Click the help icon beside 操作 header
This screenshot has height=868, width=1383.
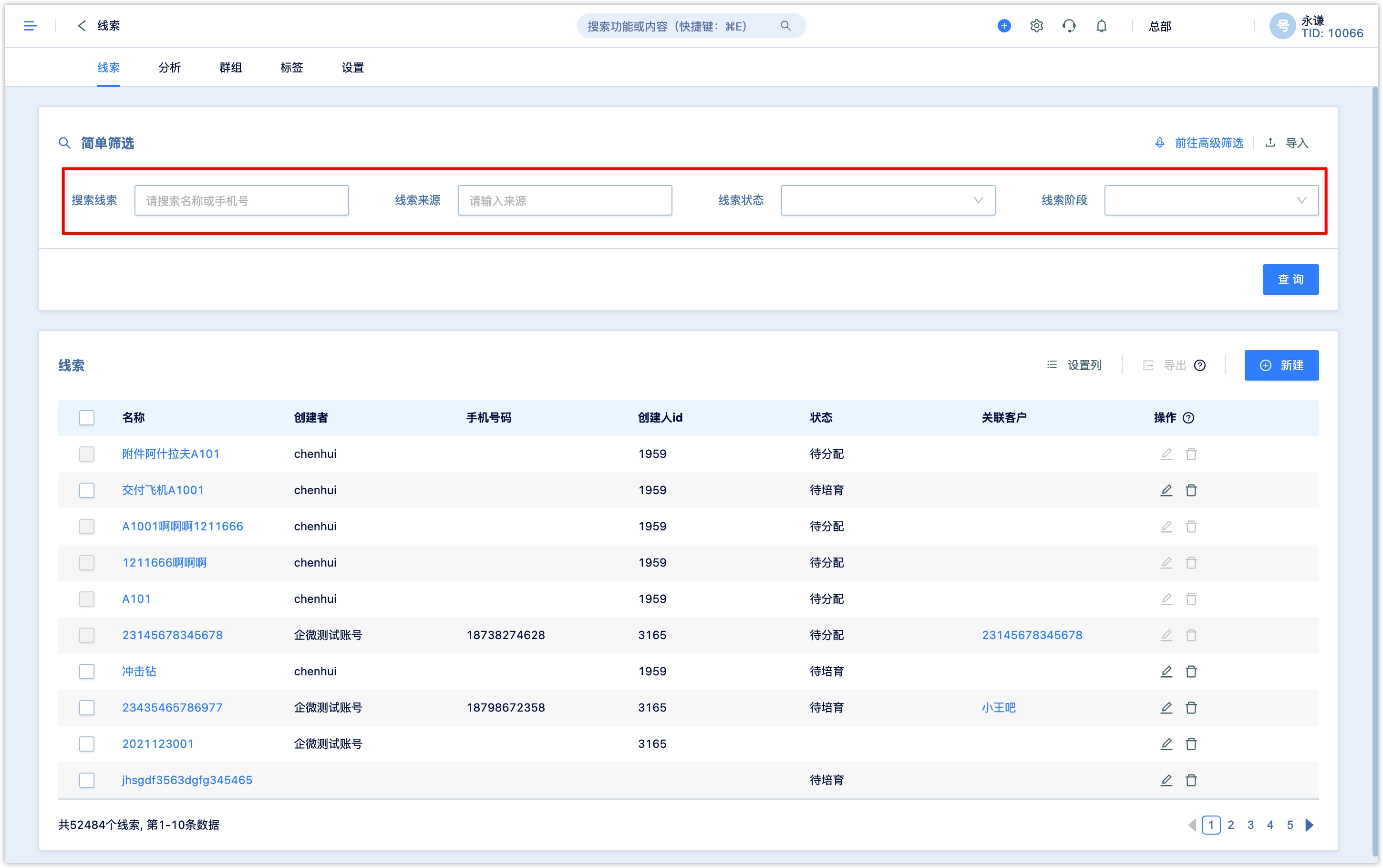[x=1188, y=417]
